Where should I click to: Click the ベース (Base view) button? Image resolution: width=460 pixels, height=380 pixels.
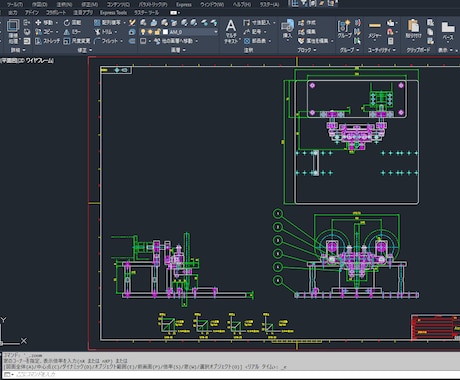click(448, 31)
